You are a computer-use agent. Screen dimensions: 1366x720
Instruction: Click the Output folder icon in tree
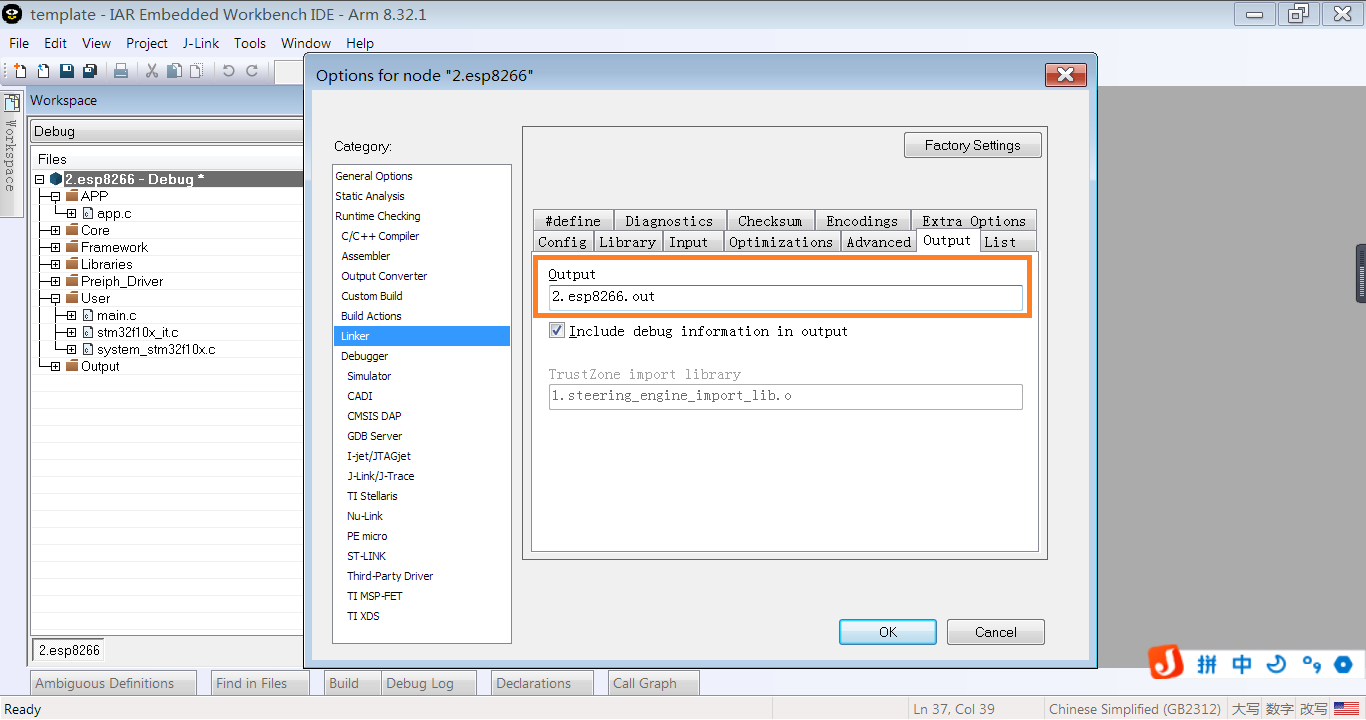[x=72, y=366]
